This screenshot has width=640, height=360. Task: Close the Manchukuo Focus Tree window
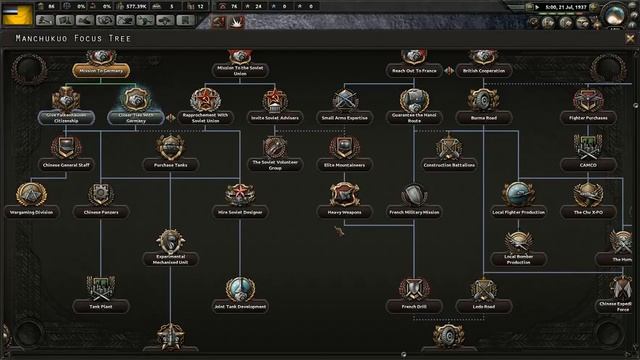click(x=630, y=39)
